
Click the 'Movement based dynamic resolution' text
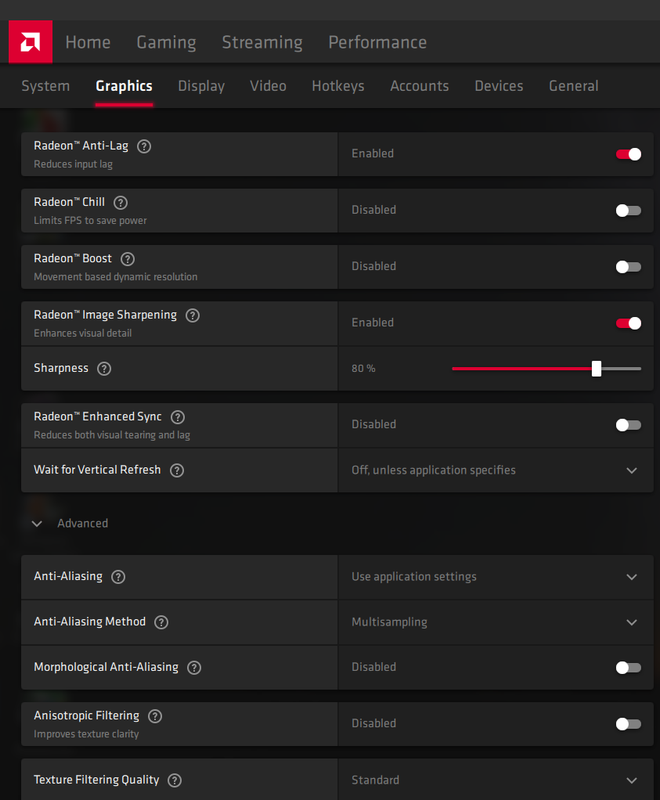tap(115, 277)
